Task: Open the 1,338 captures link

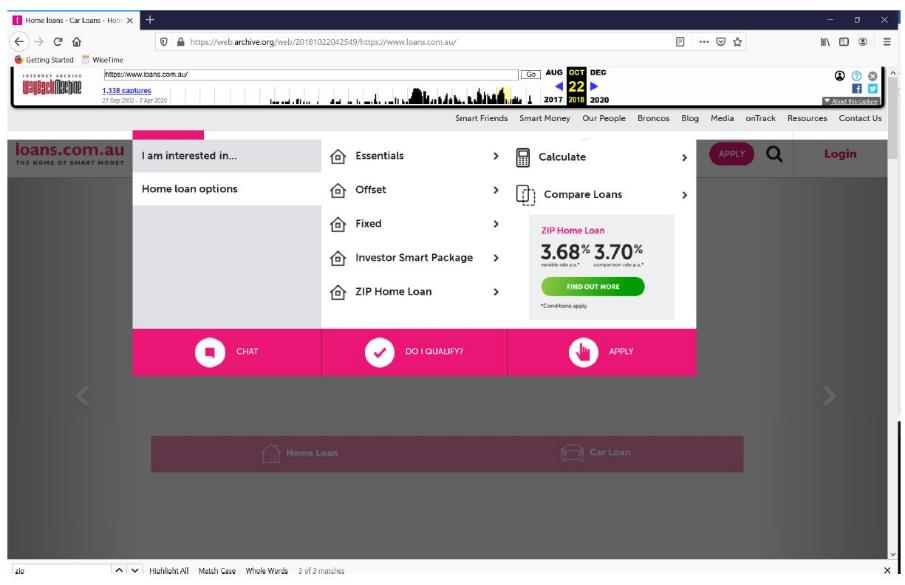Action: coord(126,90)
